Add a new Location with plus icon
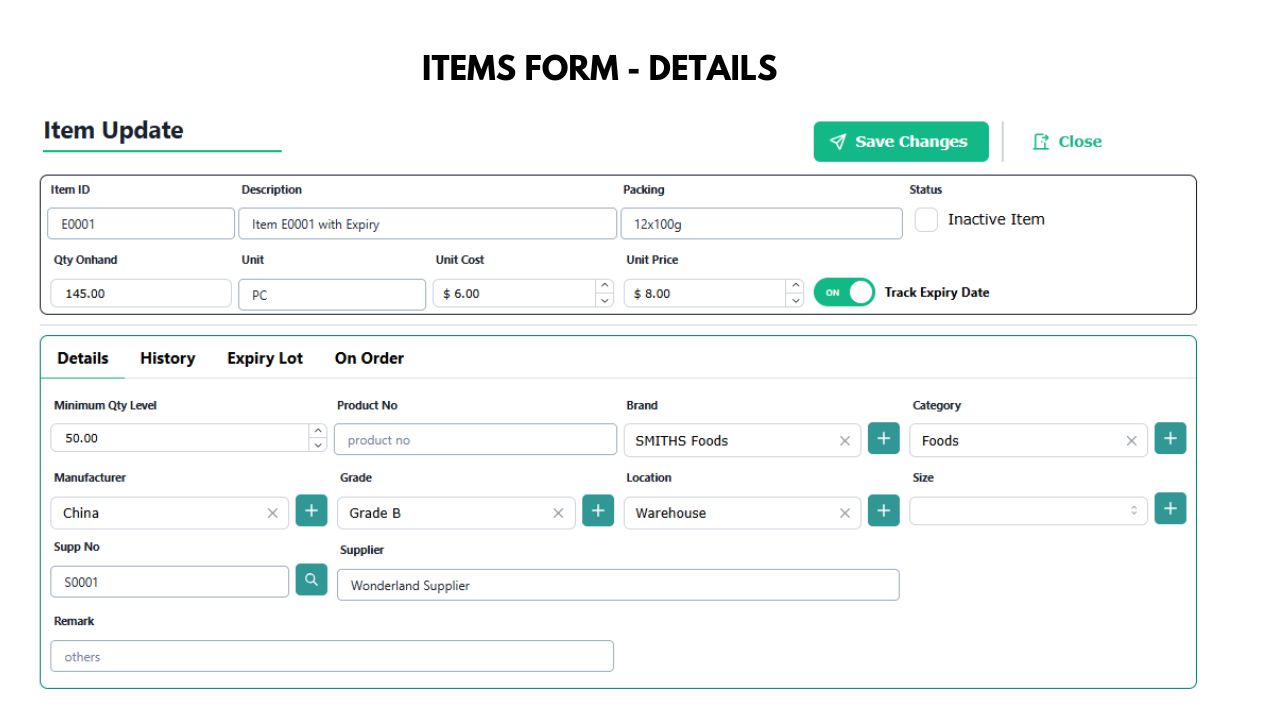Viewport: 1280px width, 720px height. point(883,511)
